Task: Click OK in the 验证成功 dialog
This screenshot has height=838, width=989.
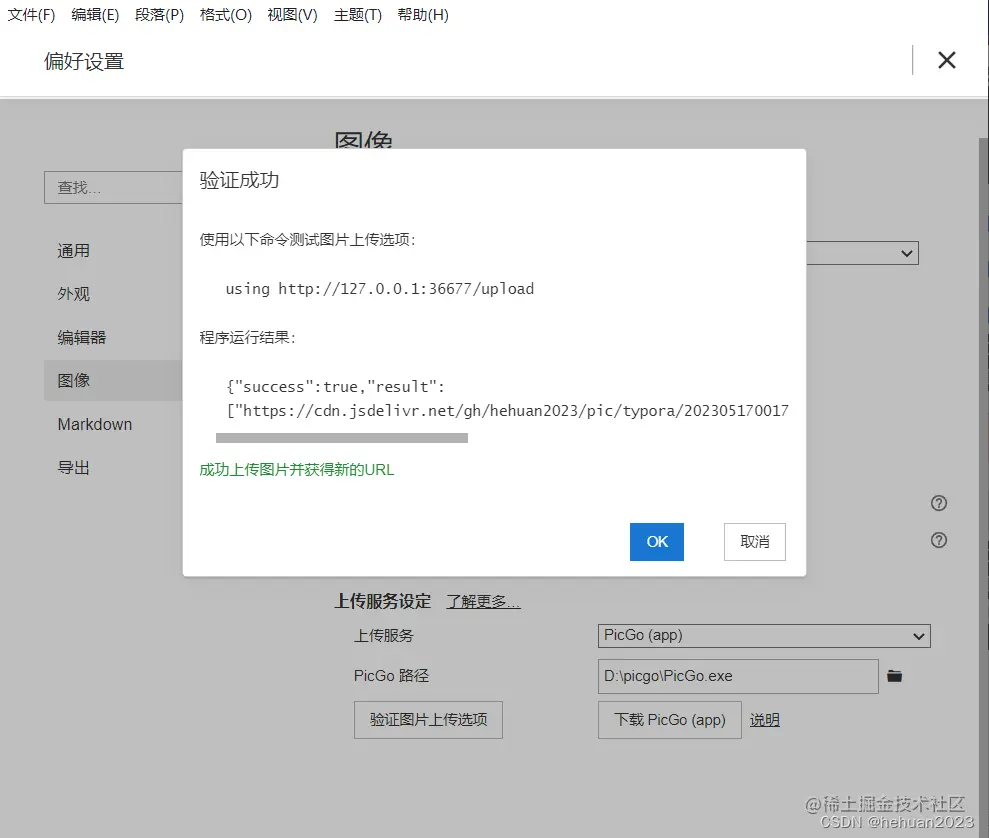Action: [x=657, y=542]
